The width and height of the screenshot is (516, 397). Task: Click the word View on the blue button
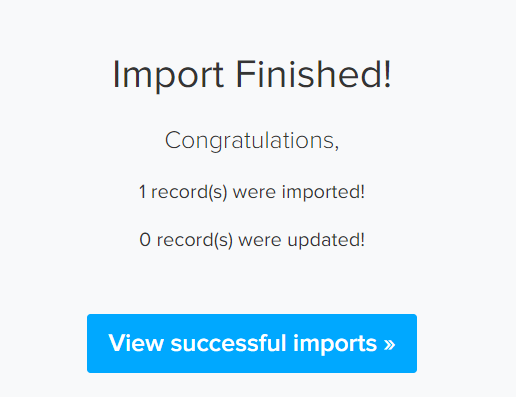[136, 343]
